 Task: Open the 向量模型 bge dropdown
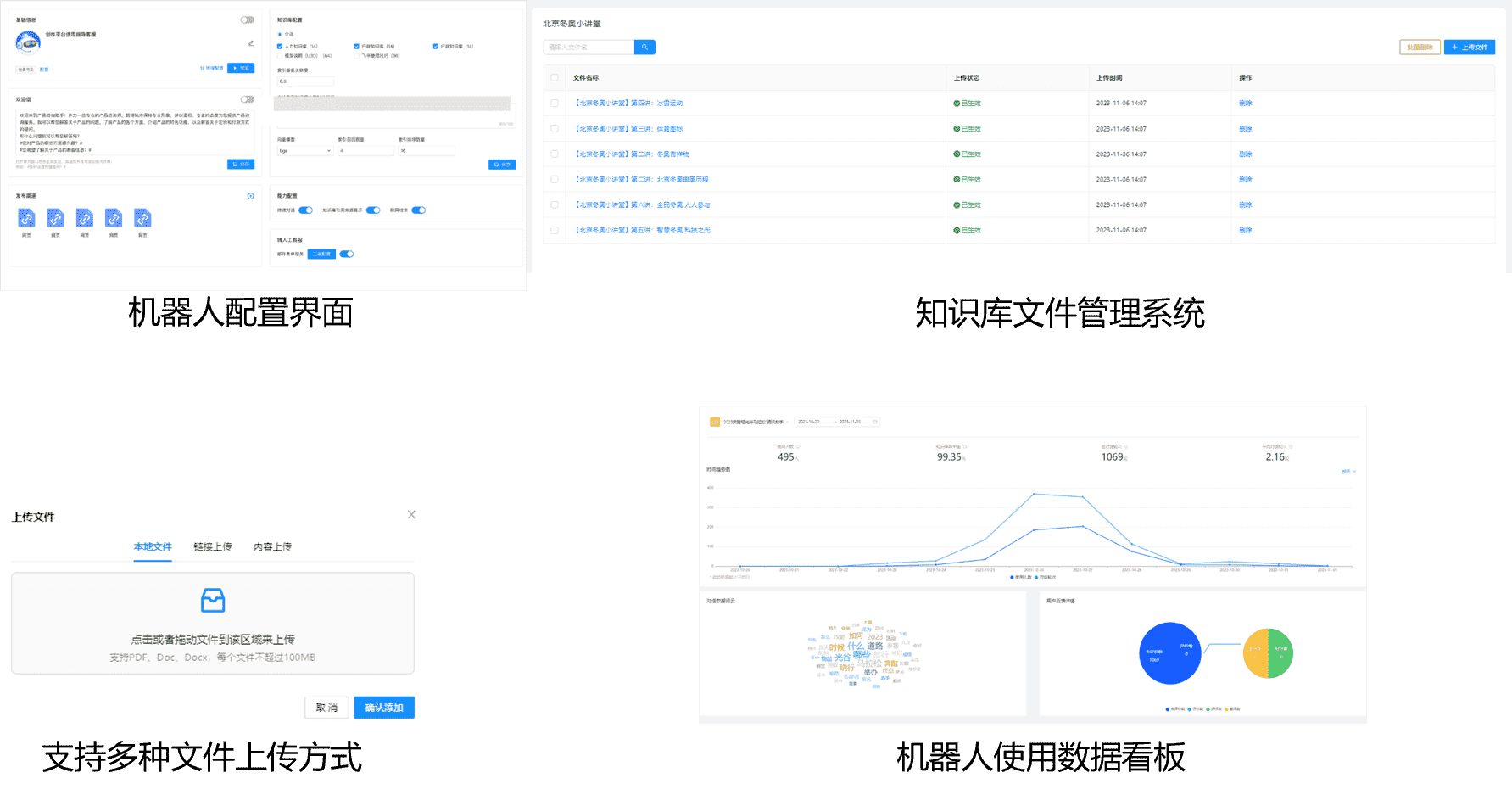click(305, 151)
